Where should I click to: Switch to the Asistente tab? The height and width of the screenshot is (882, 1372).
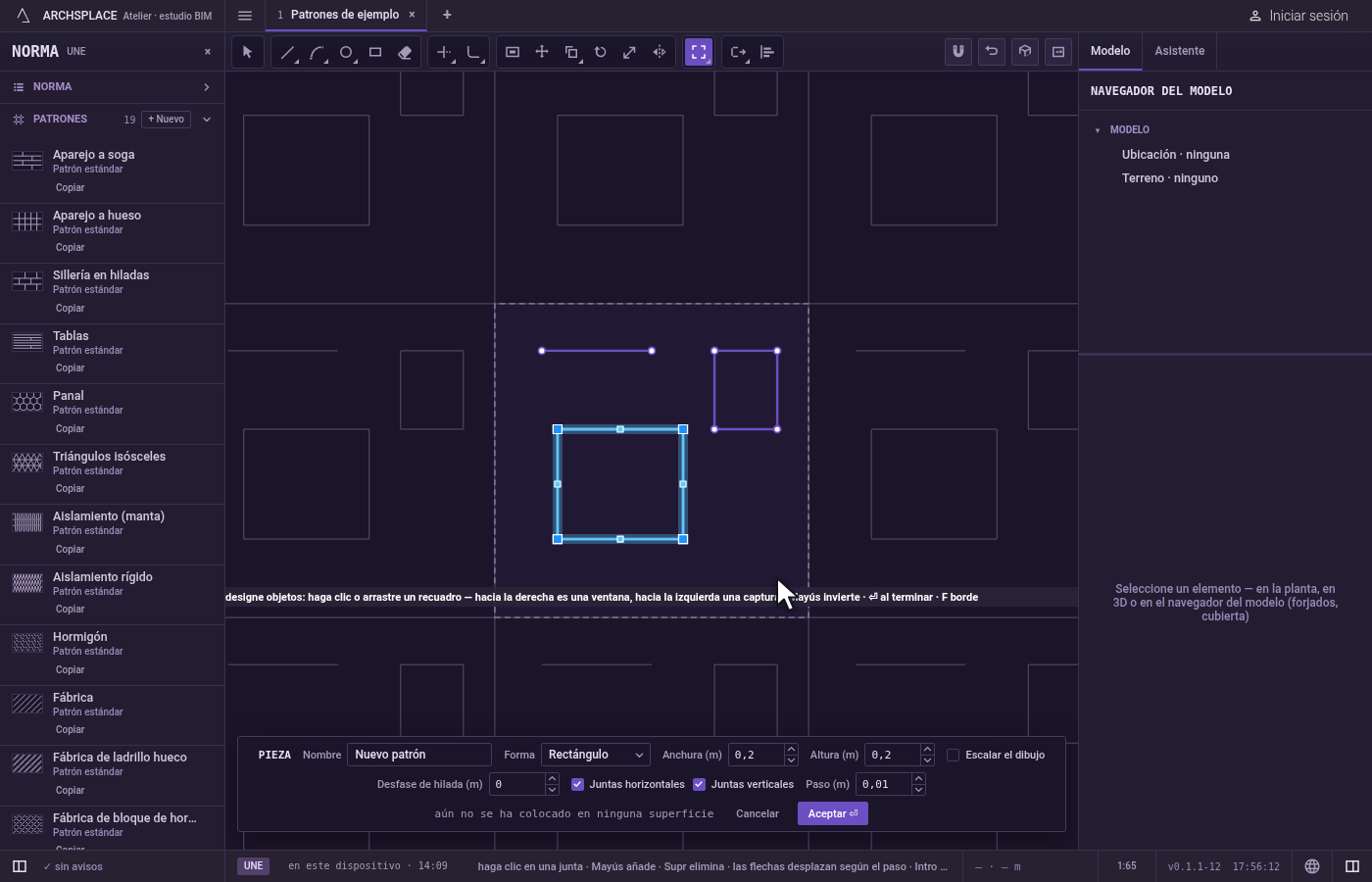click(x=1179, y=51)
